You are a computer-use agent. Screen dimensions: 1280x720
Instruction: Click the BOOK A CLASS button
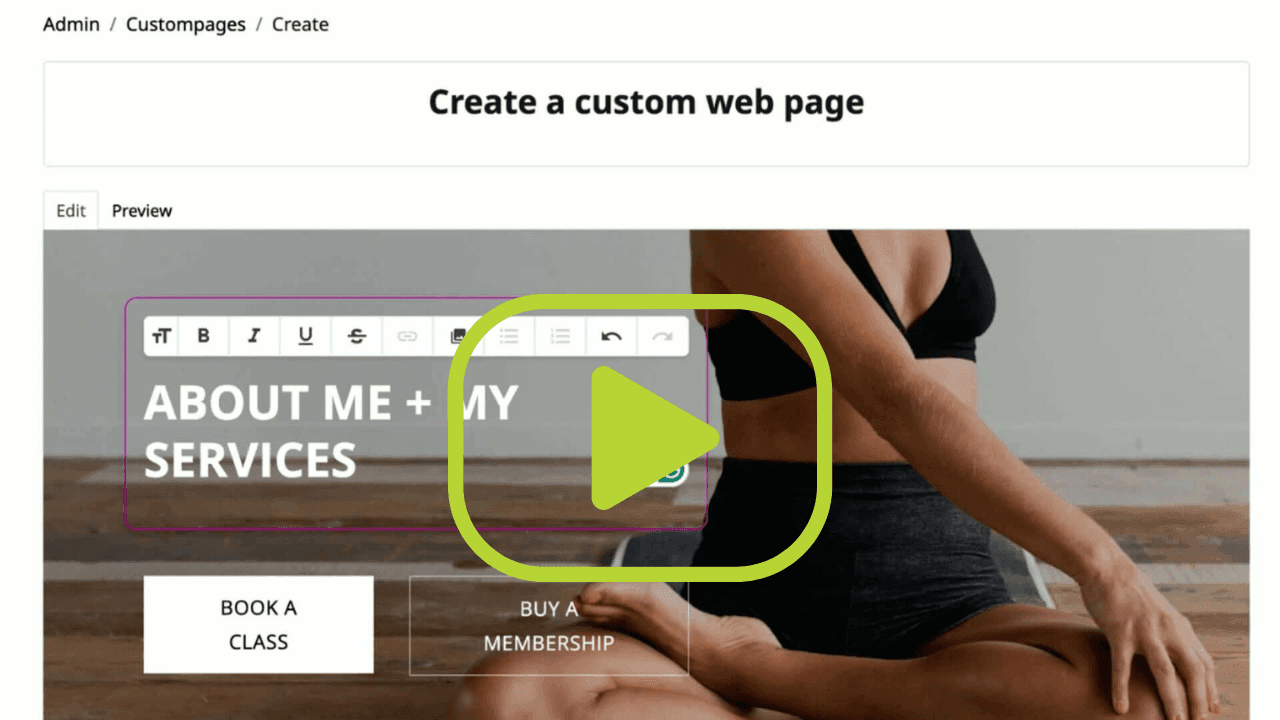(x=259, y=624)
